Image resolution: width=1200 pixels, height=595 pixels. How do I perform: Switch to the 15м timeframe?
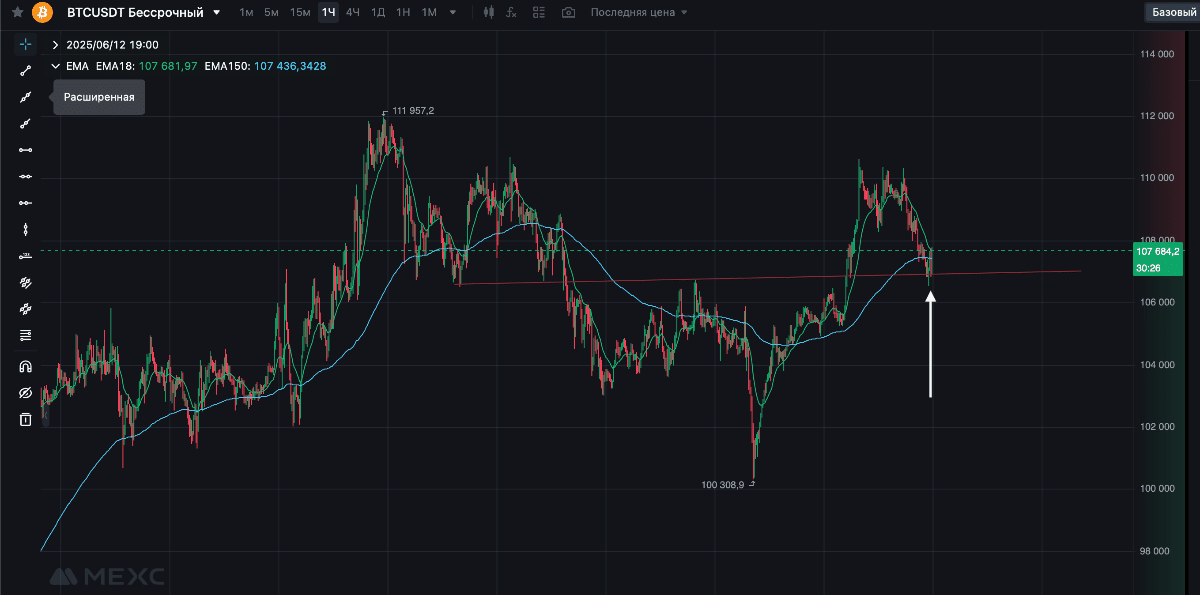pos(300,13)
